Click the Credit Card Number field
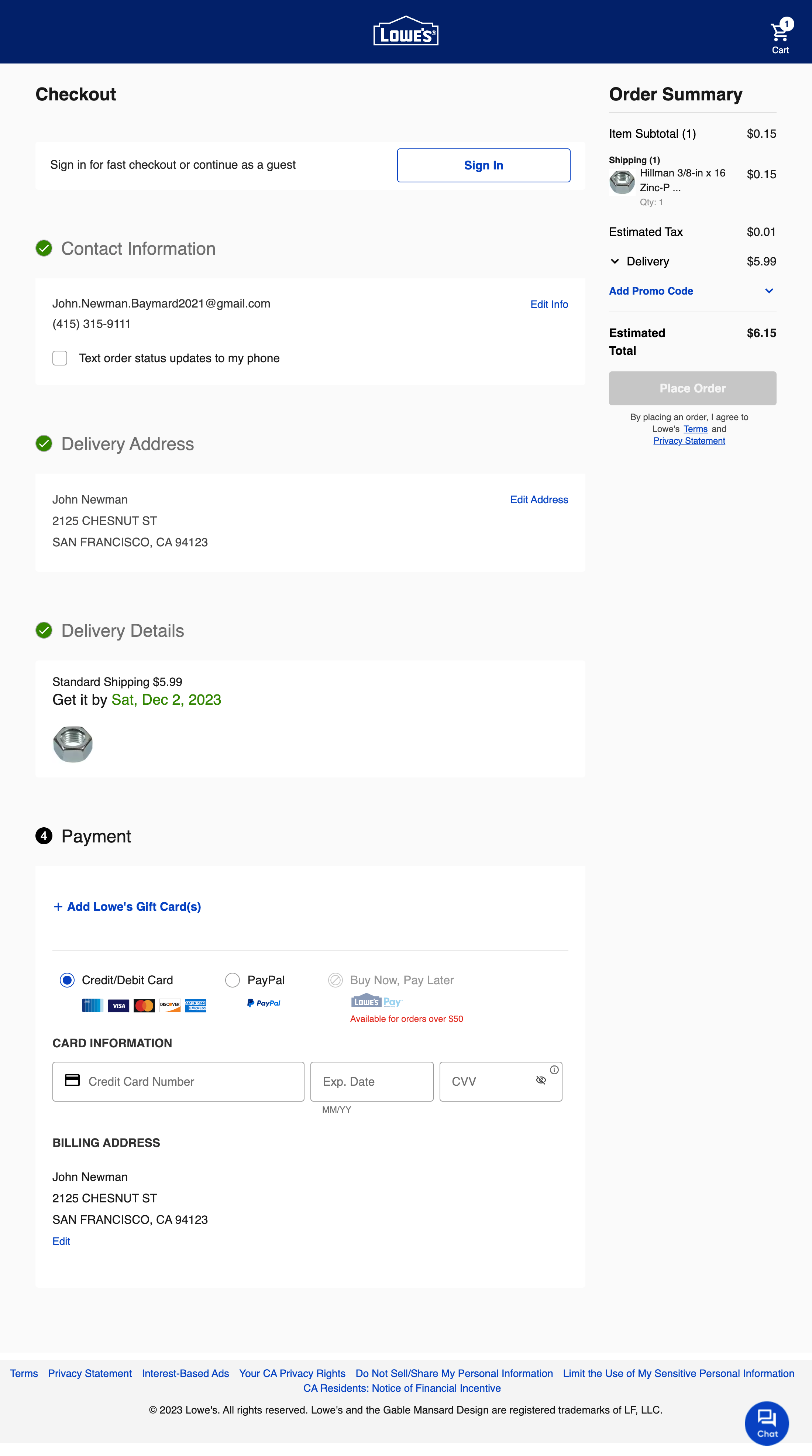 point(178,1081)
